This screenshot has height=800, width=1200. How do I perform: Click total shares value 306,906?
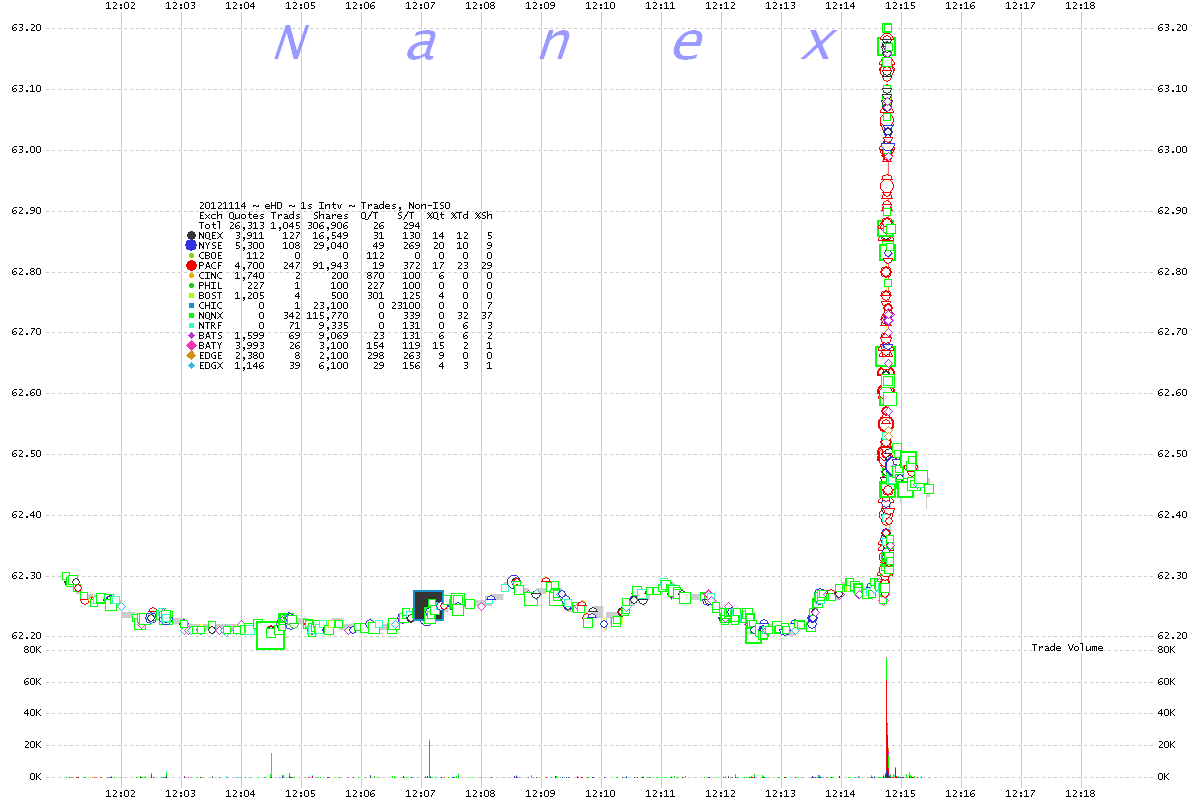[326, 225]
